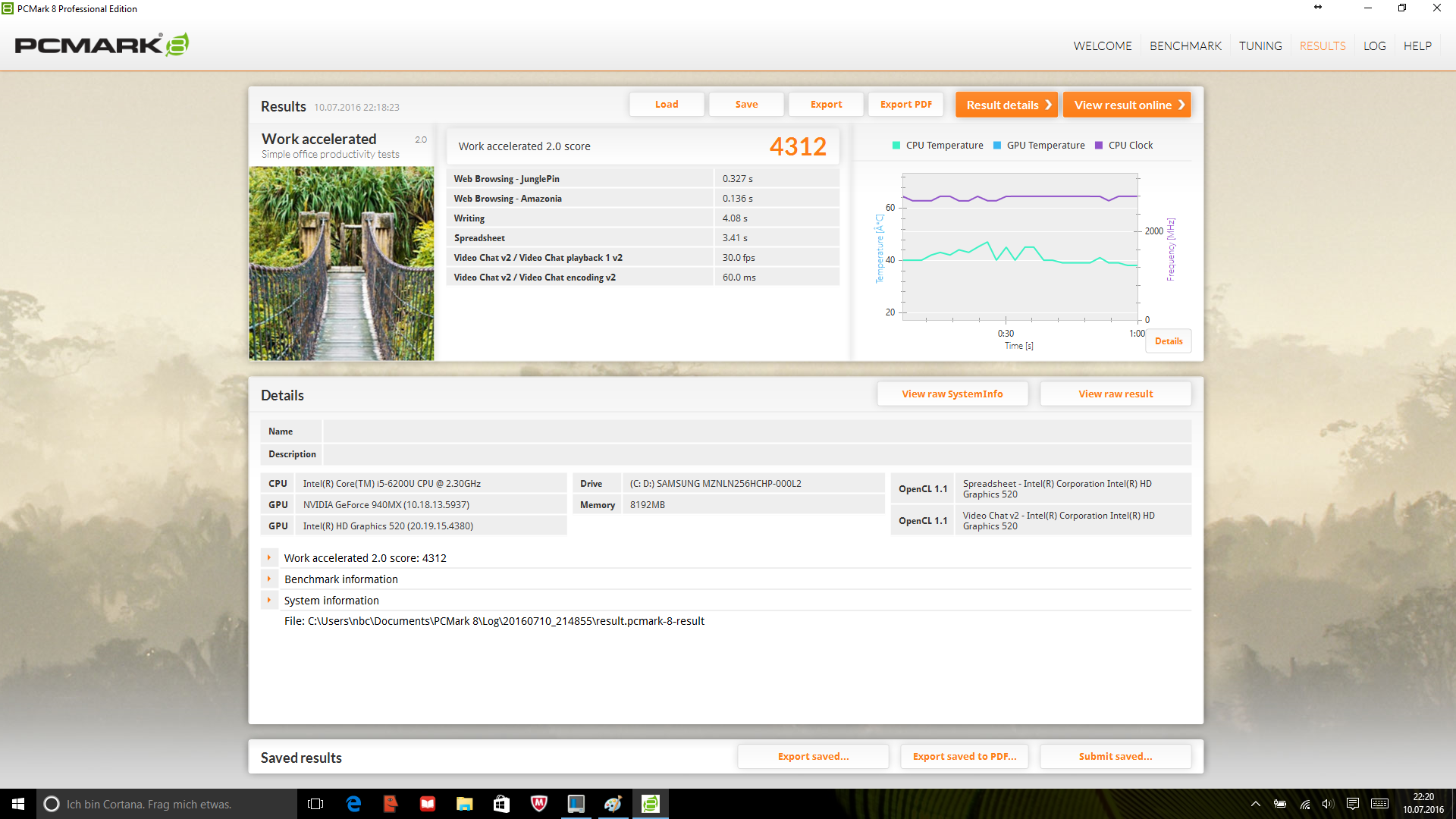
Task: Open the Action Center notifications icon
Action: pos(1352,804)
